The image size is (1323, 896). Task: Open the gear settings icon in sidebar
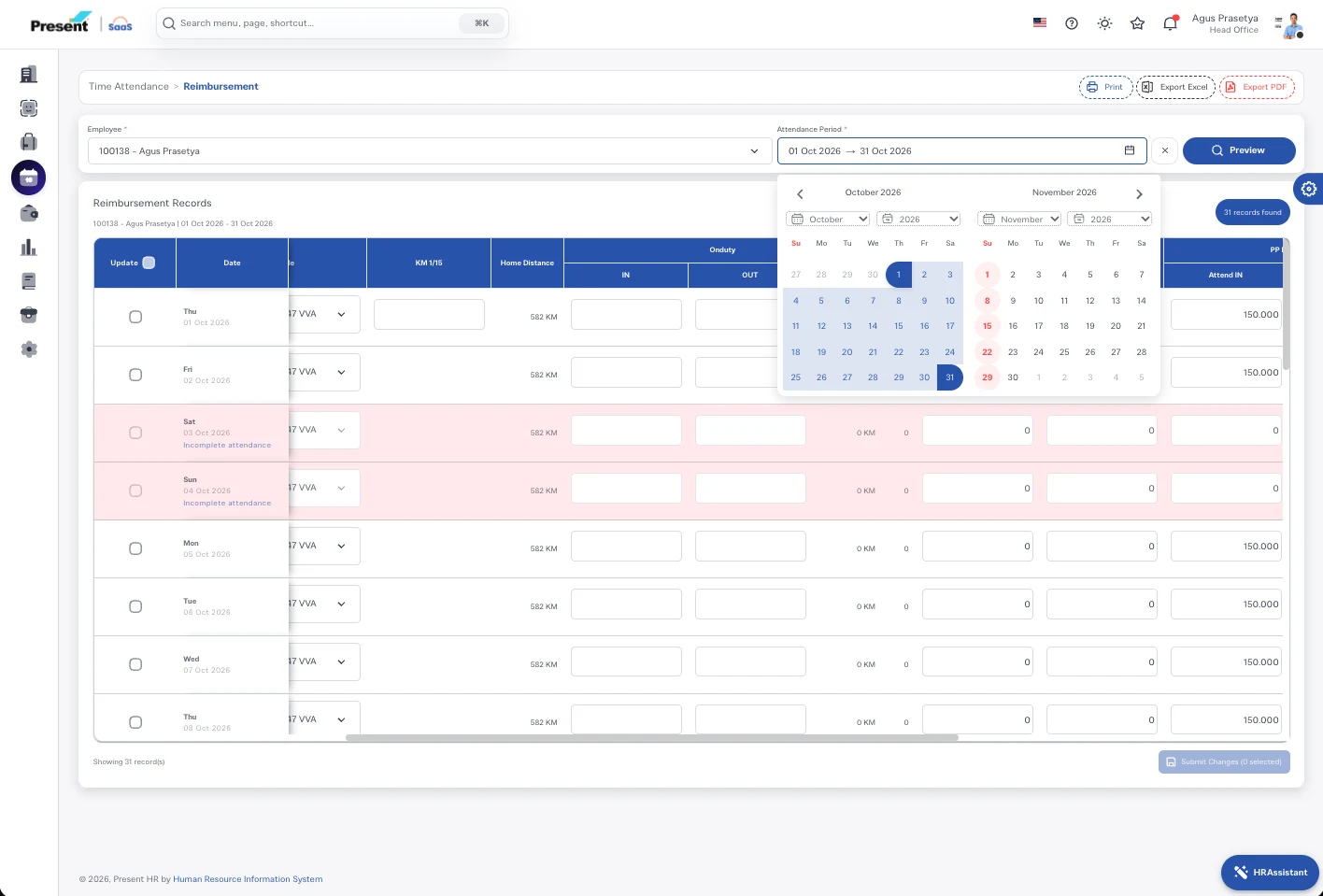29,349
